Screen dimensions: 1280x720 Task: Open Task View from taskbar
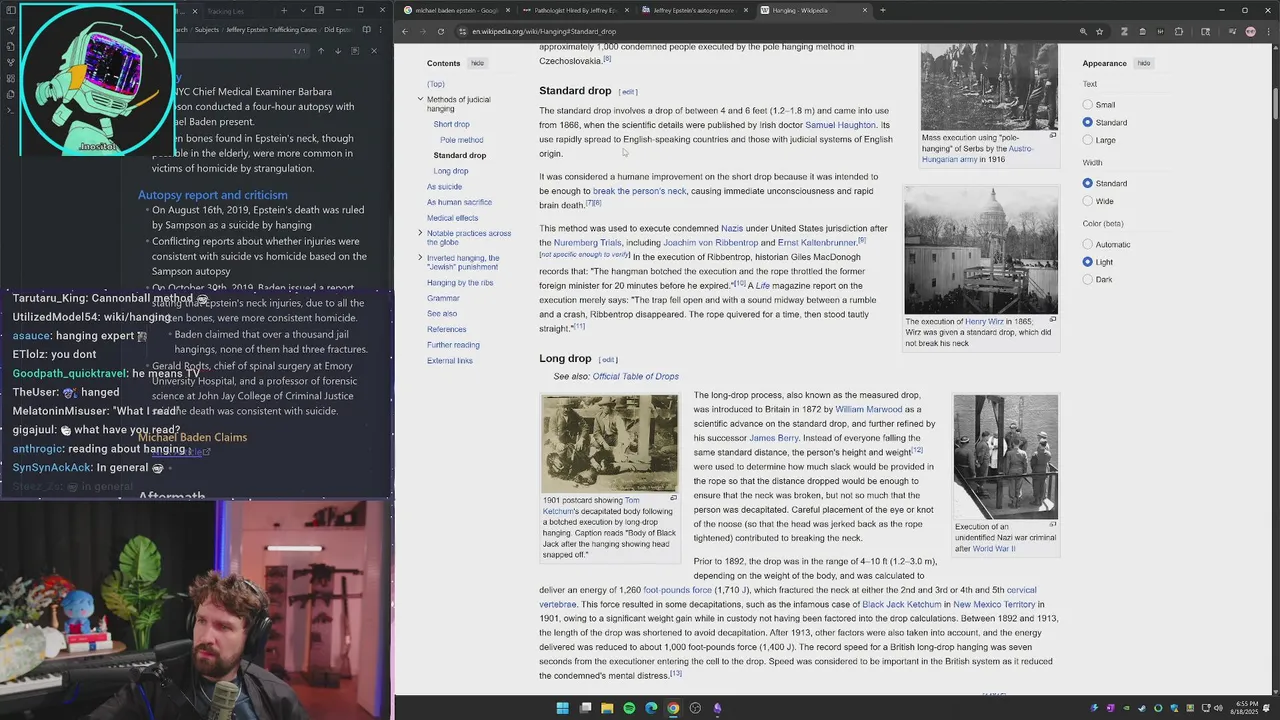(585, 708)
